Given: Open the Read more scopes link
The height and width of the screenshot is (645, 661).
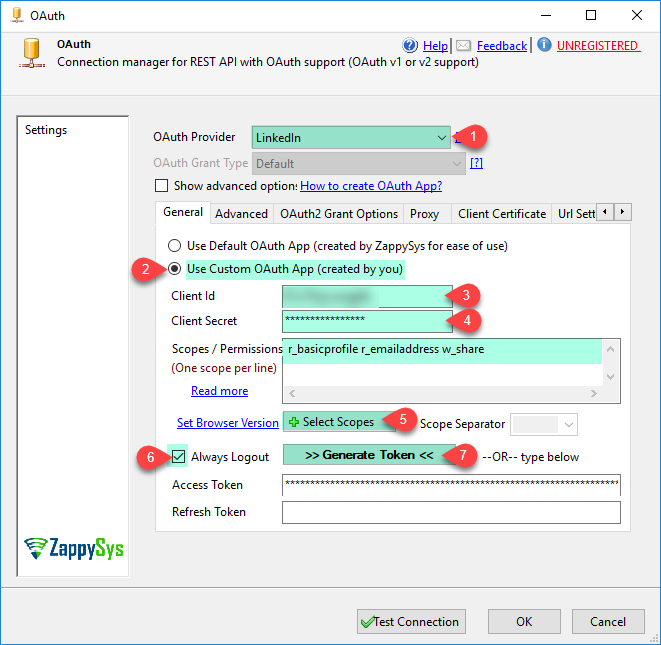Looking at the screenshot, I should click(x=220, y=391).
